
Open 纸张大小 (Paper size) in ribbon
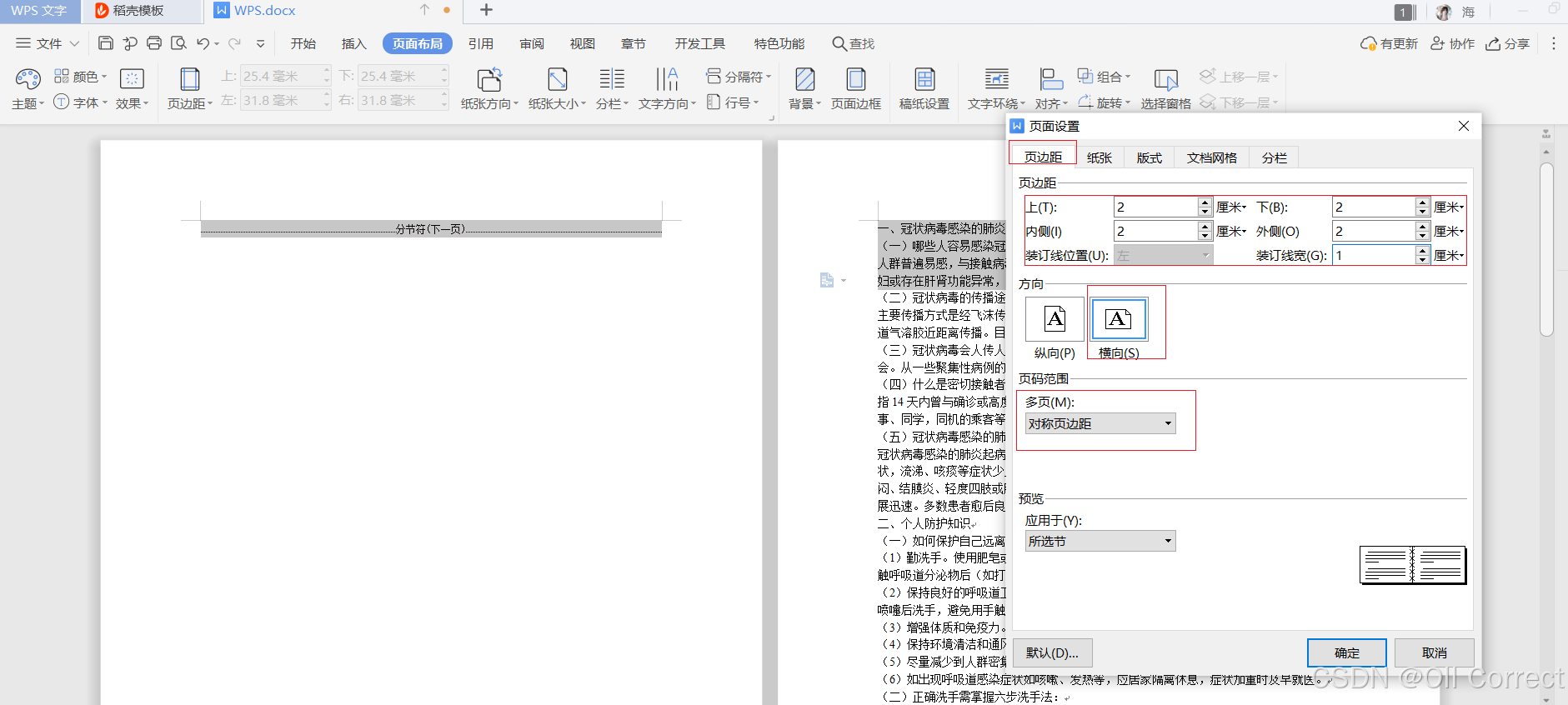point(557,88)
